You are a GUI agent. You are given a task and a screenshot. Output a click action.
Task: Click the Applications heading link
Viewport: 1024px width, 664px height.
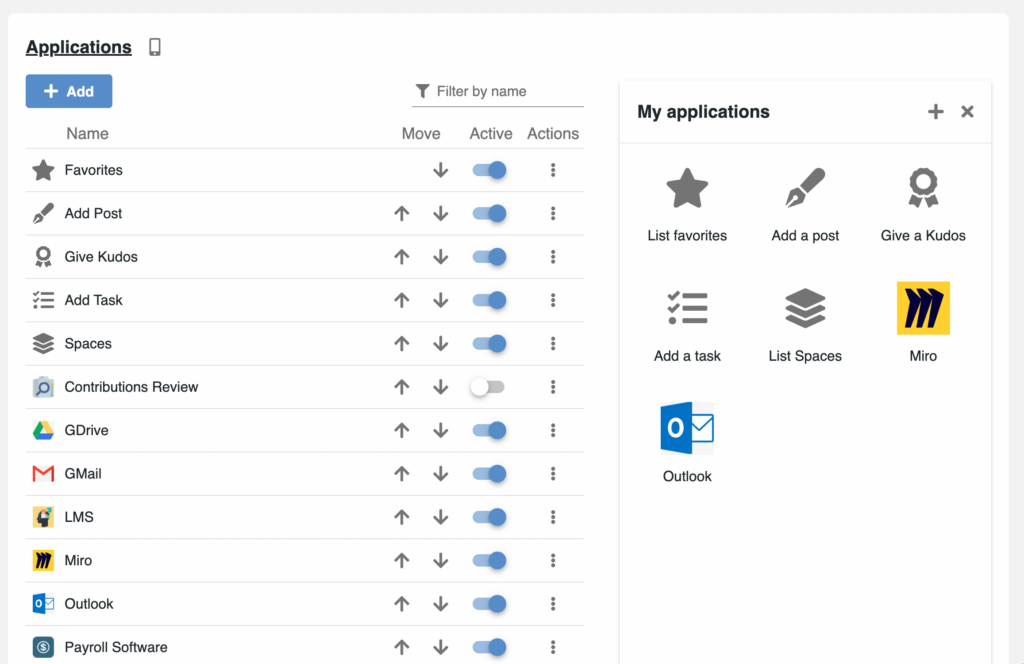pos(79,47)
